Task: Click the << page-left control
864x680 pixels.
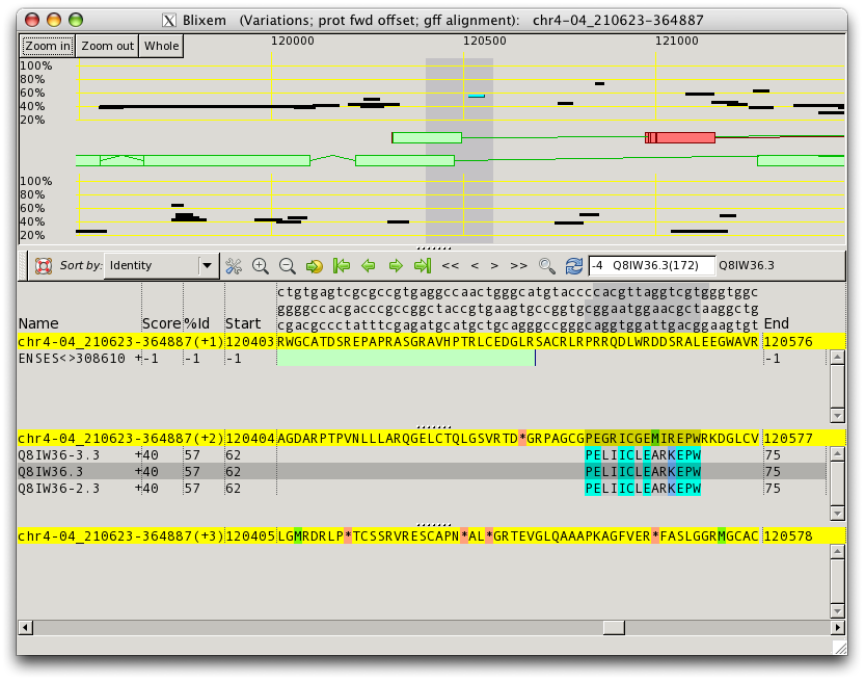Action: [x=450, y=266]
